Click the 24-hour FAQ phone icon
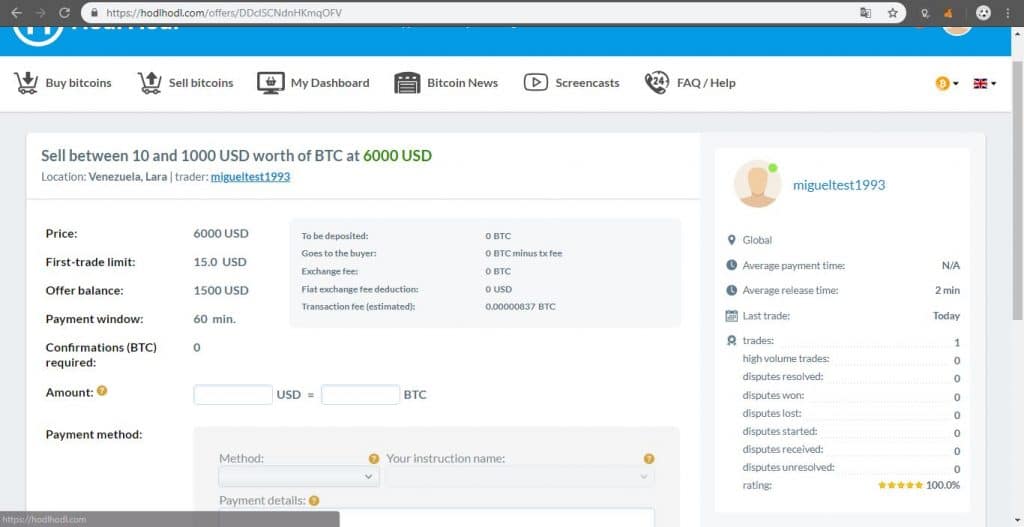Screen dimensions: 1024x527 pos(656,83)
